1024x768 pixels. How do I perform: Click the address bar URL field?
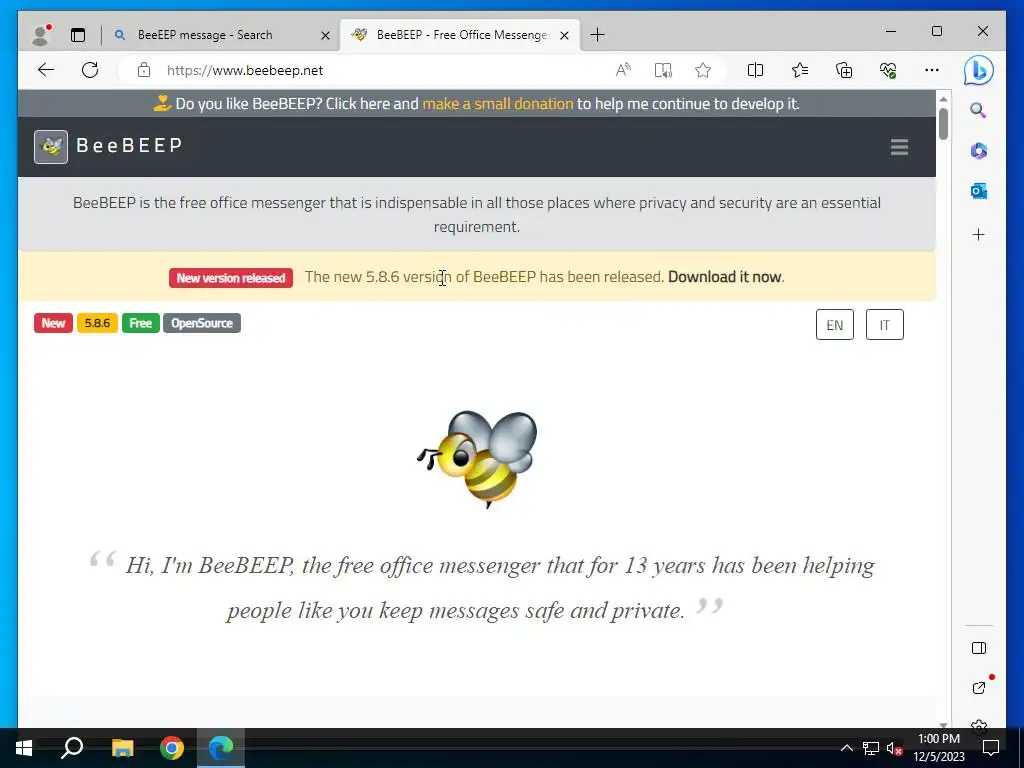(366, 70)
